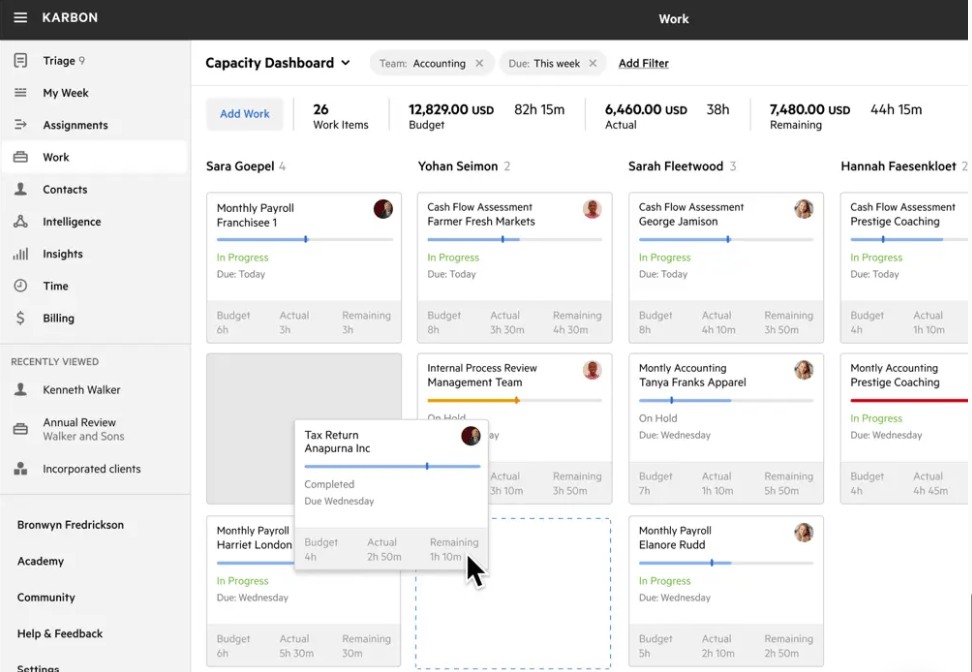Open Help & Feedback

point(60,634)
